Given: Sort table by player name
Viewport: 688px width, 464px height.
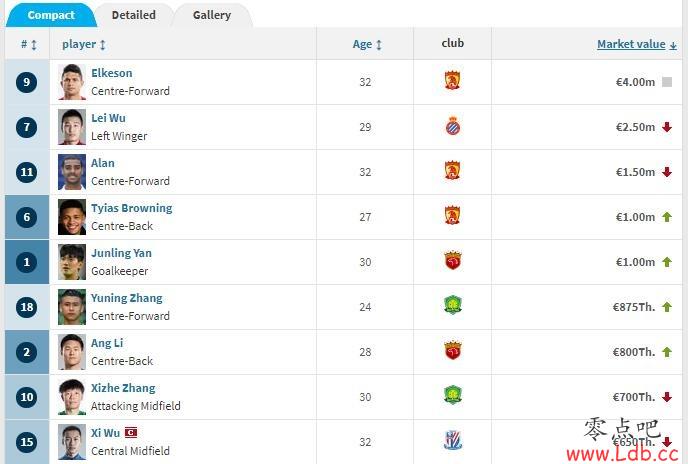Looking at the screenshot, I should [x=84, y=44].
